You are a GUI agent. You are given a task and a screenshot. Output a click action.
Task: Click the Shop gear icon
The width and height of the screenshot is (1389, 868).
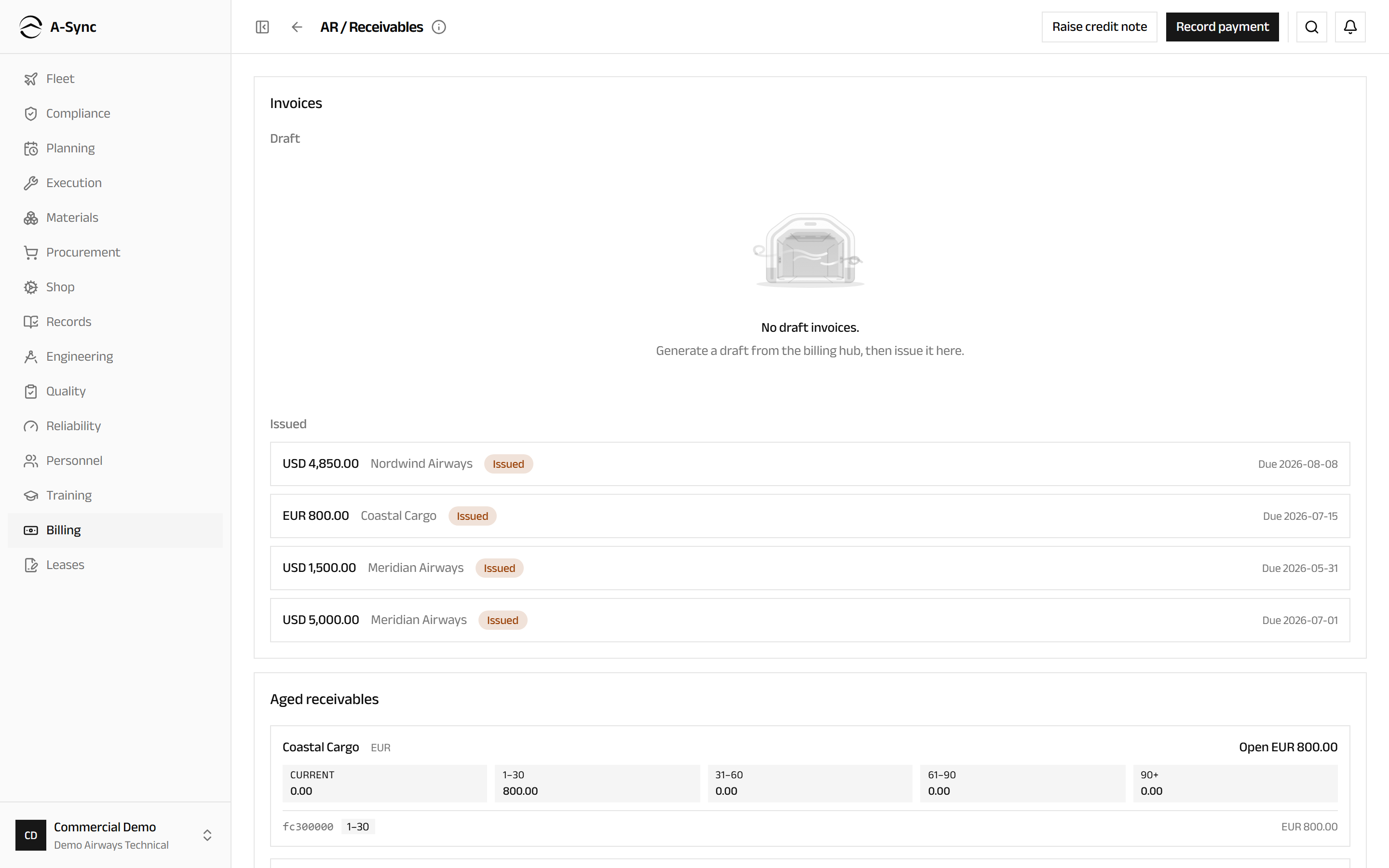(x=31, y=287)
